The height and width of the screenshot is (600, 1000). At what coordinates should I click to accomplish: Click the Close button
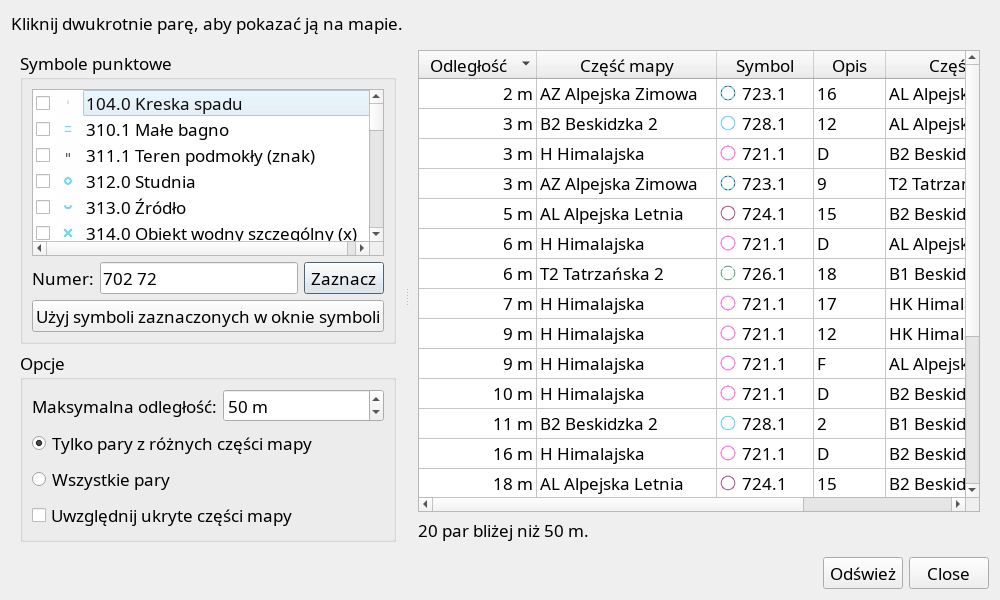948,573
